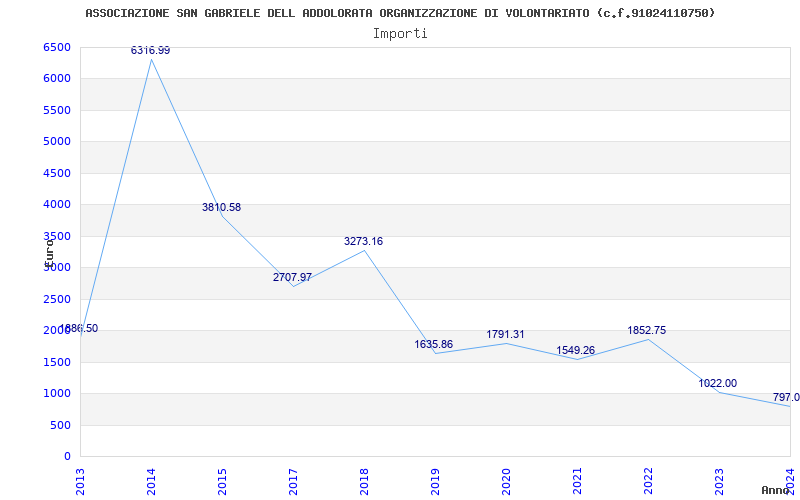The height and width of the screenshot is (500, 800).
Task: Click x-axis year 2024
Action: point(789,481)
